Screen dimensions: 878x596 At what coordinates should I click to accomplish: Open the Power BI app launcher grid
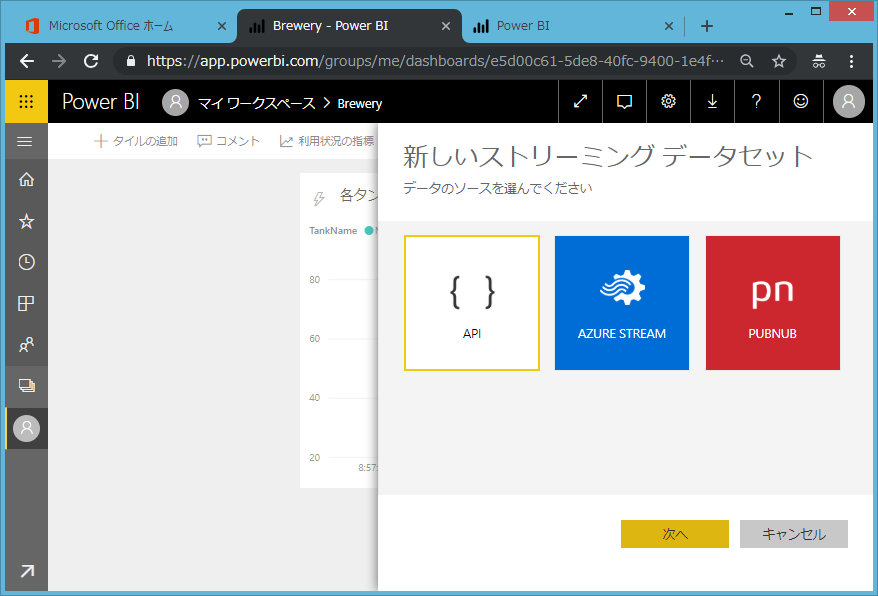(x=26, y=101)
